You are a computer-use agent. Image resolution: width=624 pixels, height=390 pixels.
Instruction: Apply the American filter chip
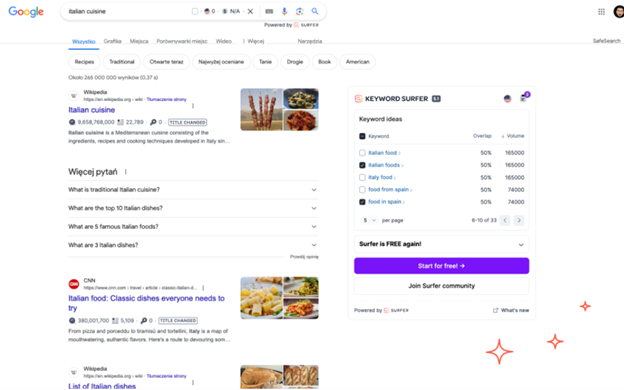coord(358,62)
